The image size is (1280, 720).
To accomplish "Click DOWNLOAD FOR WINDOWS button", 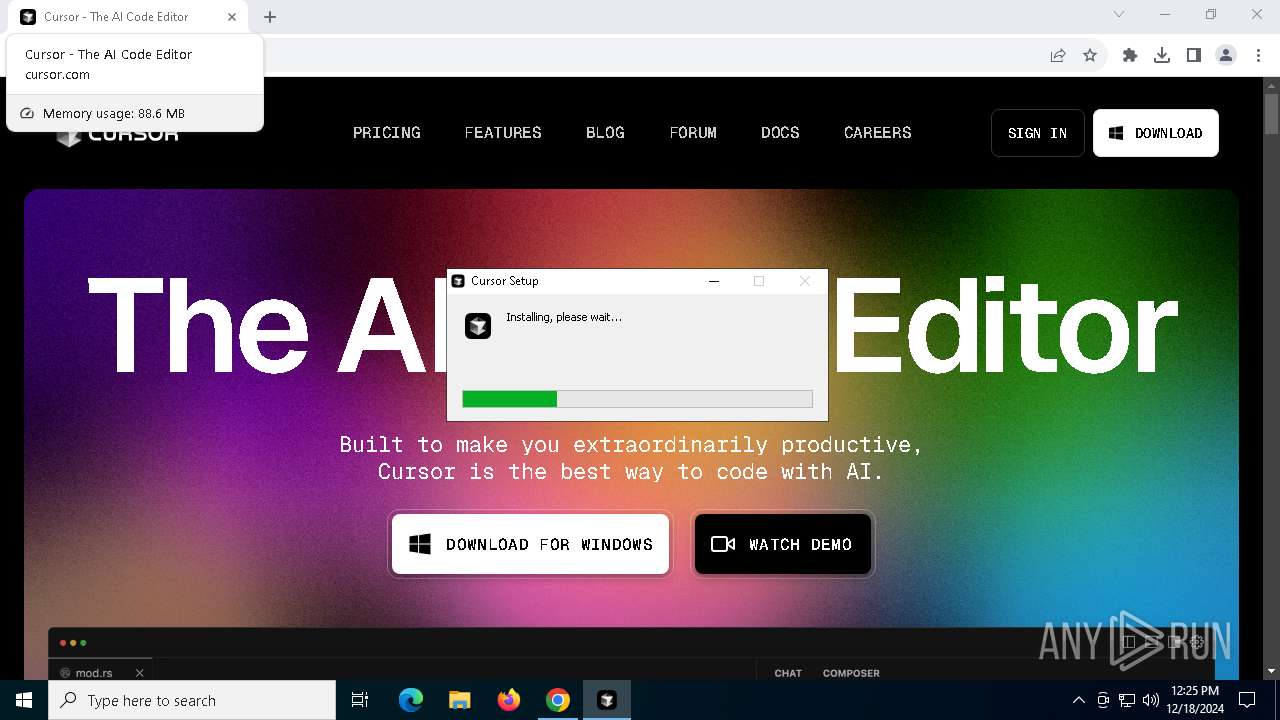I will pos(530,544).
